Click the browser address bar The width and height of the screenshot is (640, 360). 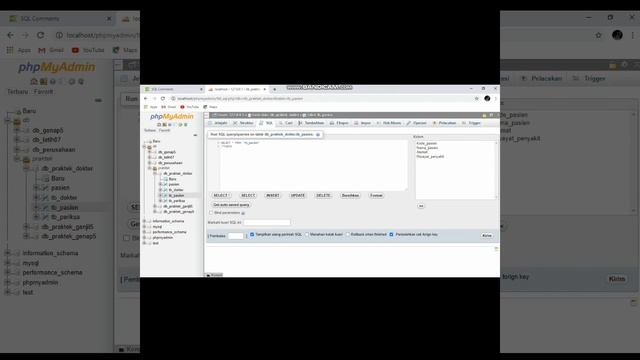(x=322, y=98)
